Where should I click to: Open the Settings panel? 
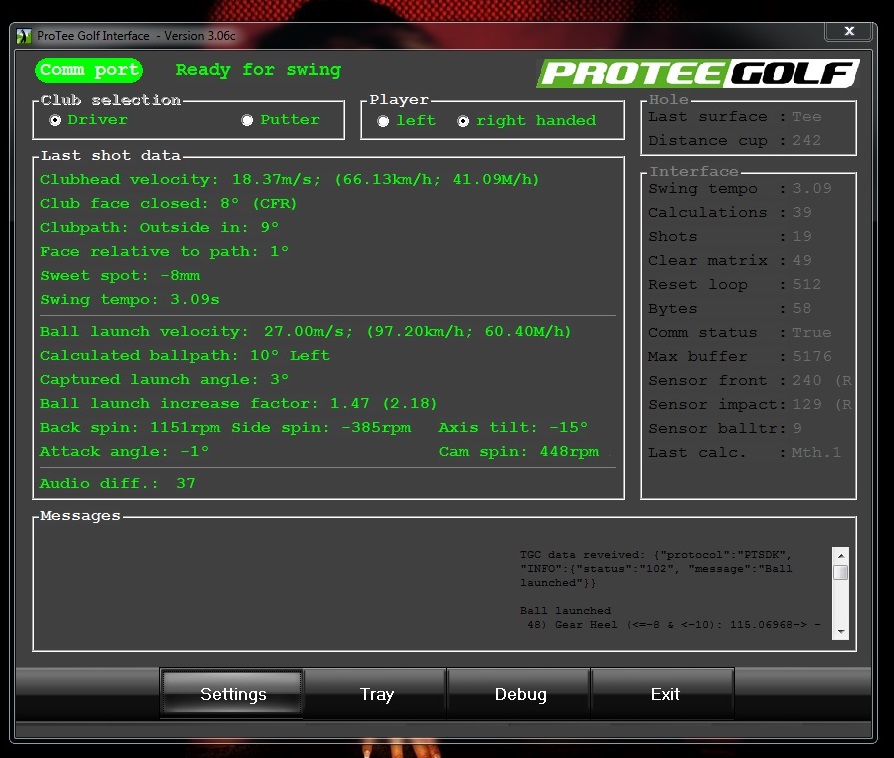pos(233,694)
